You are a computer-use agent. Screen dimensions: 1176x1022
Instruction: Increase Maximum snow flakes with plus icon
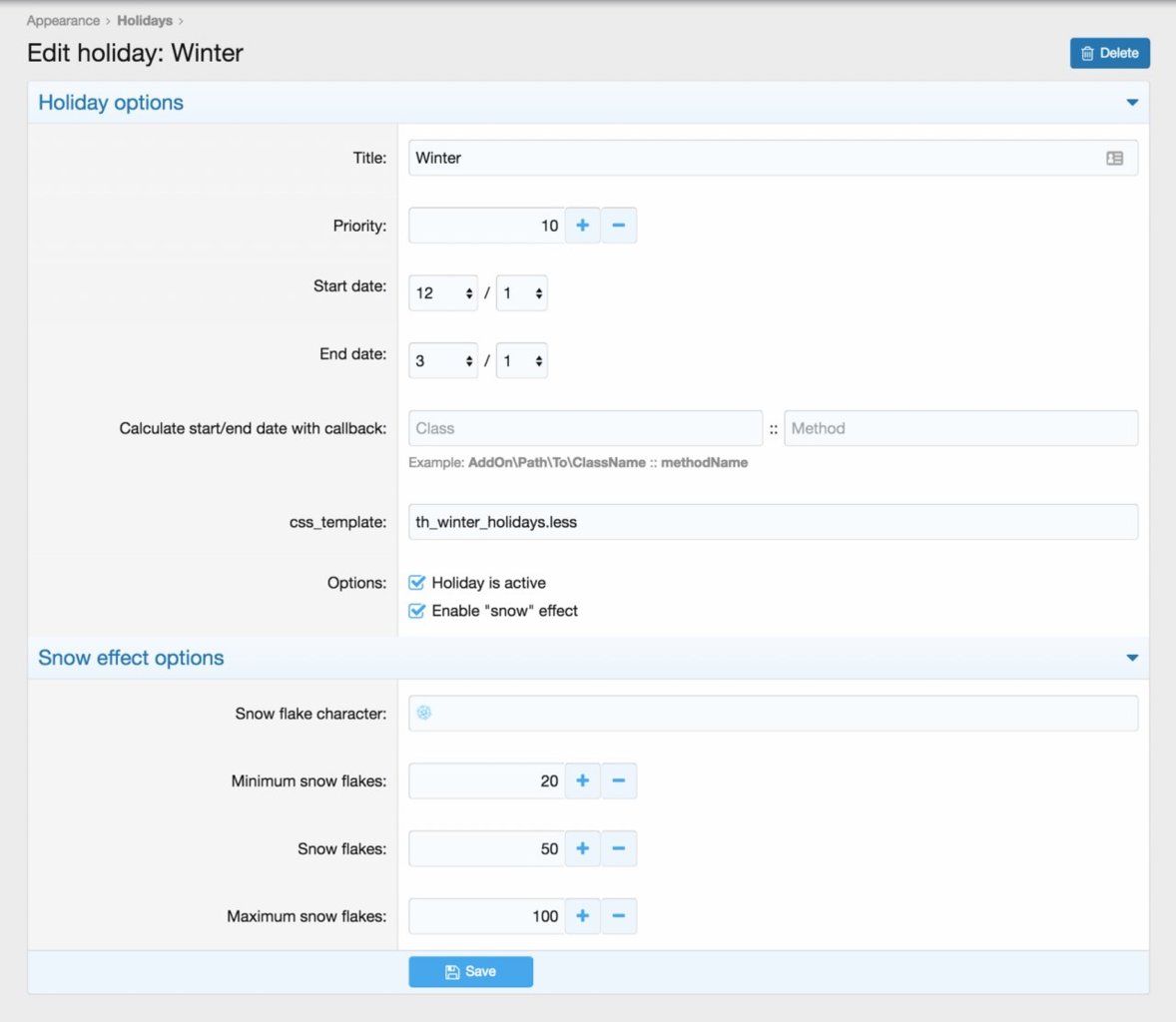pos(582,916)
